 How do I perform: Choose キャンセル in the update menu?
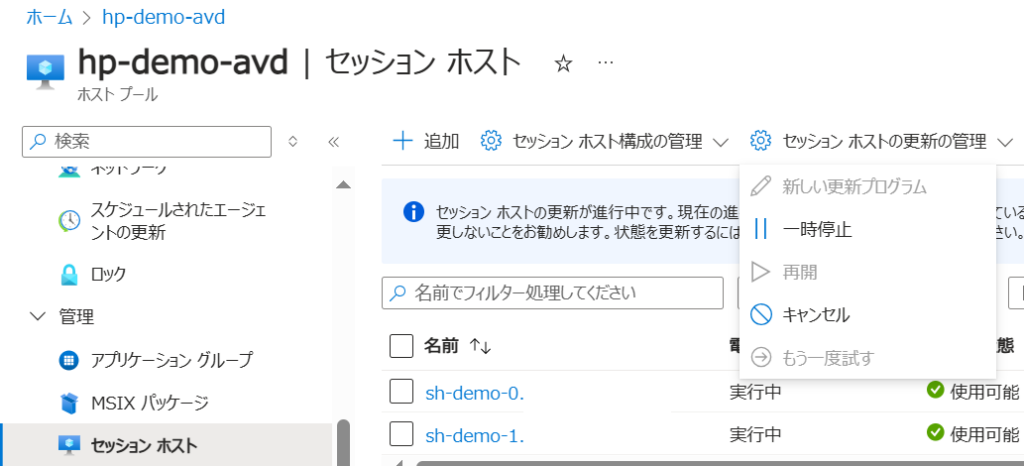(x=815, y=315)
